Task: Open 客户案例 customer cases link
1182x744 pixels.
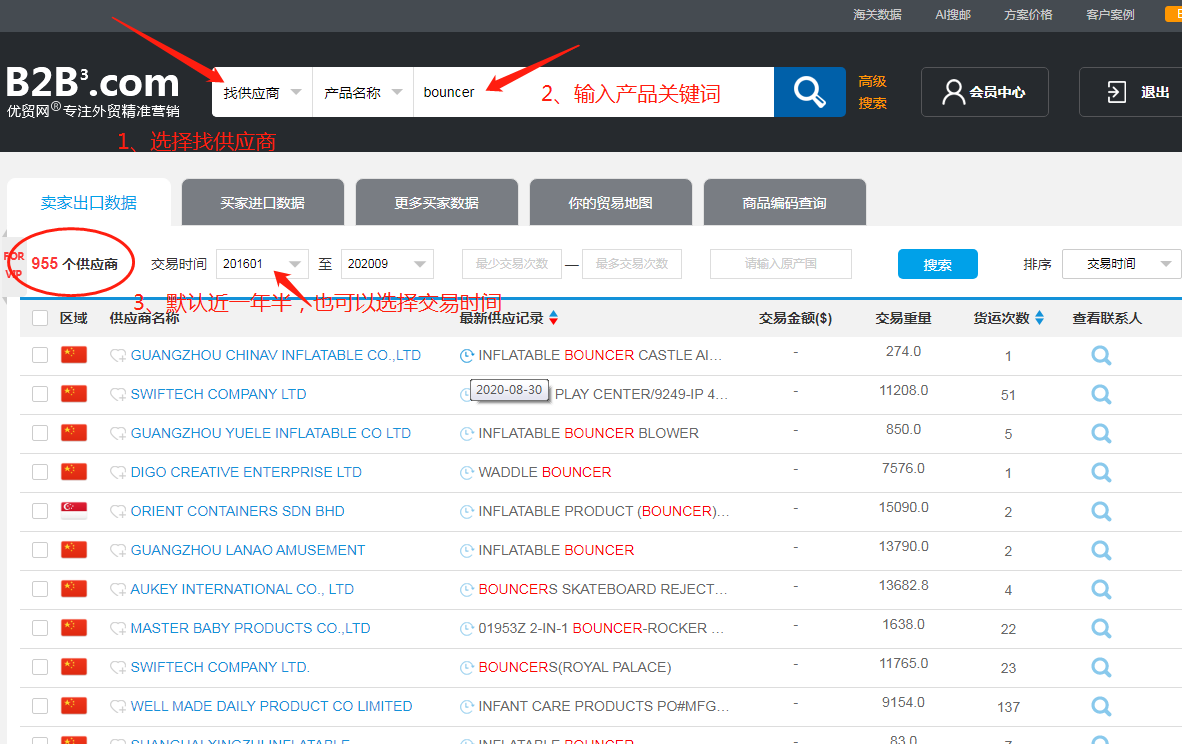Action: pos(1110,14)
